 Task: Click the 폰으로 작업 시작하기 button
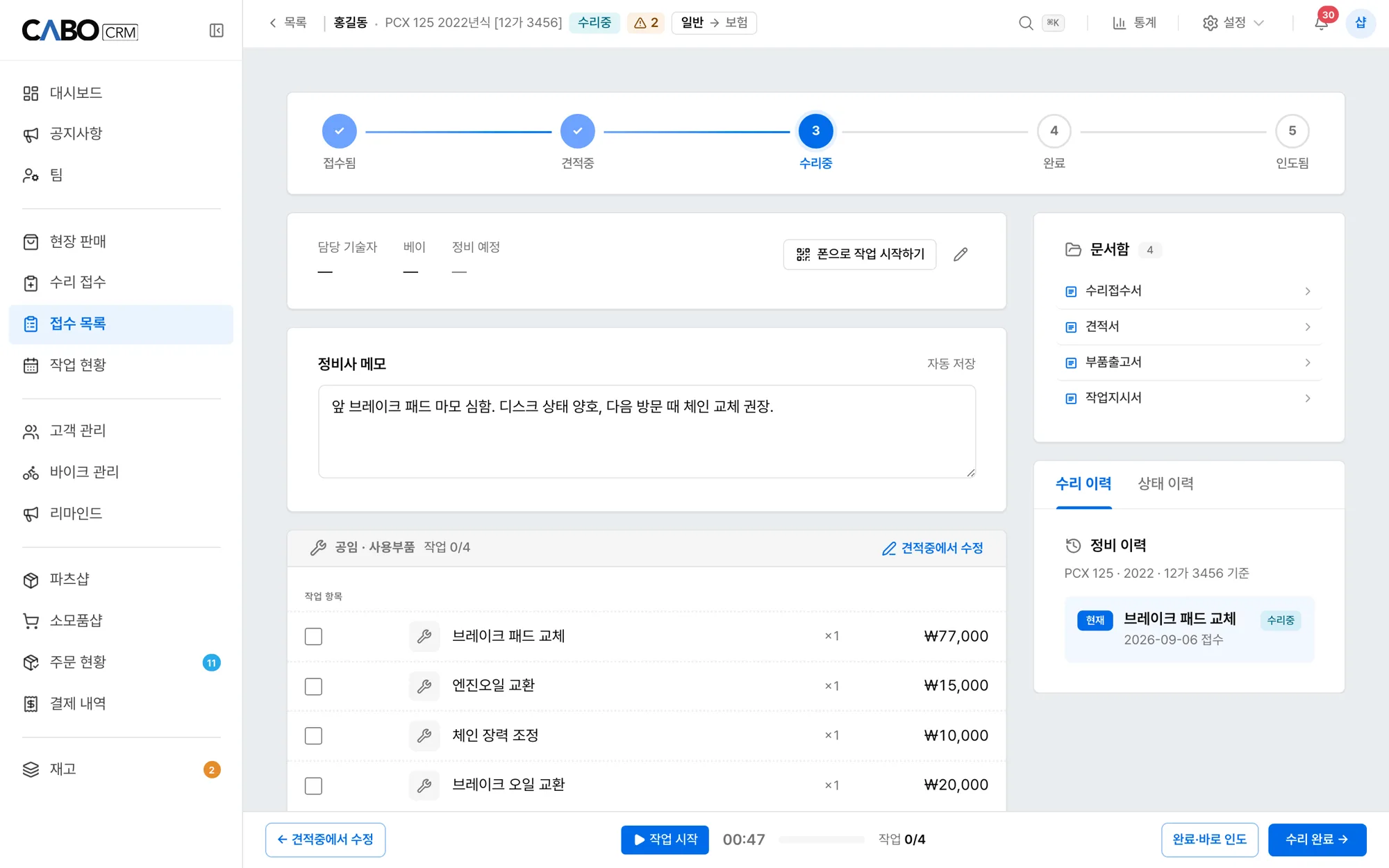click(x=860, y=254)
